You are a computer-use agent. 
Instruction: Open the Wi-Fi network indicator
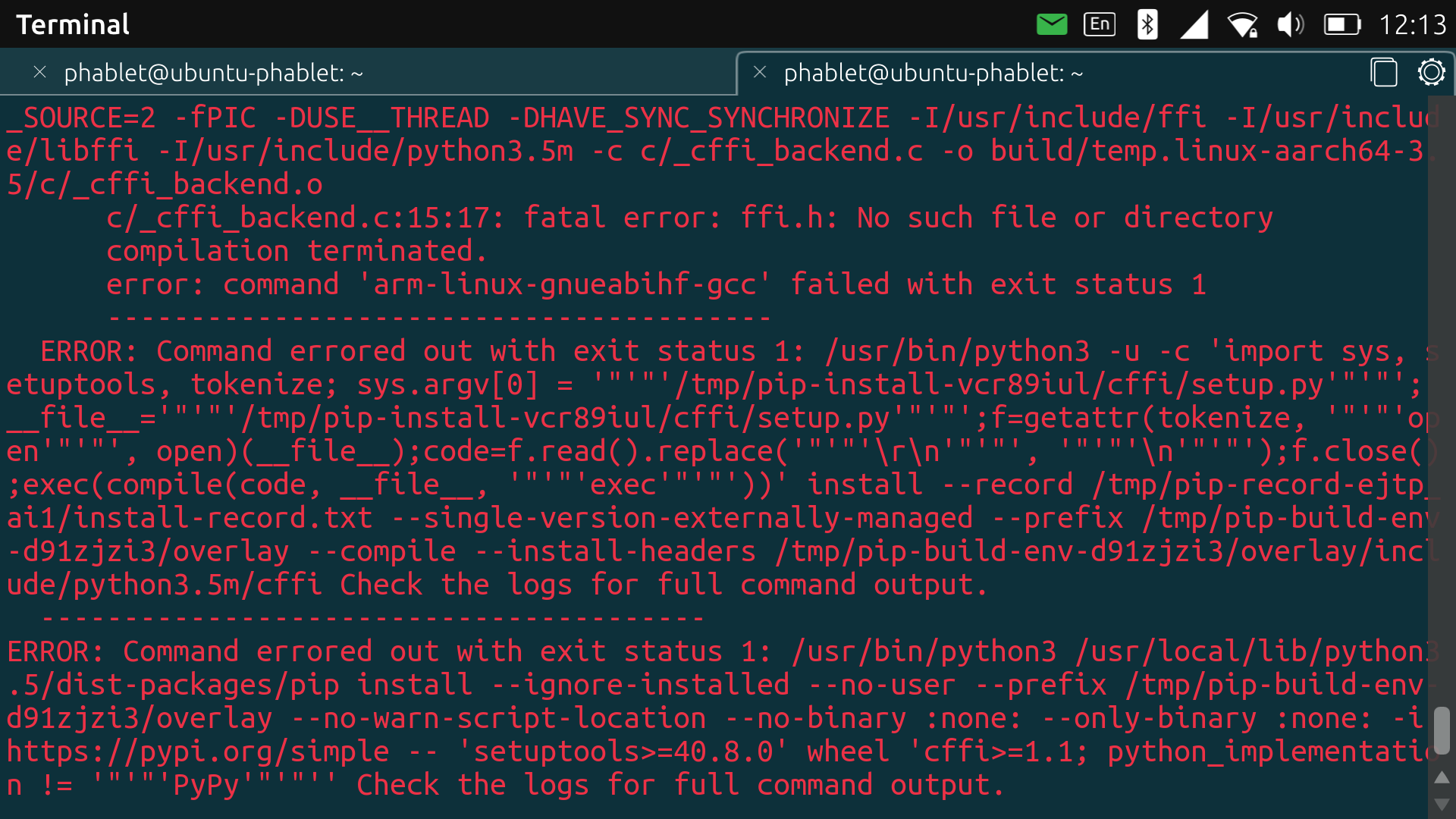pos(1242,24)
